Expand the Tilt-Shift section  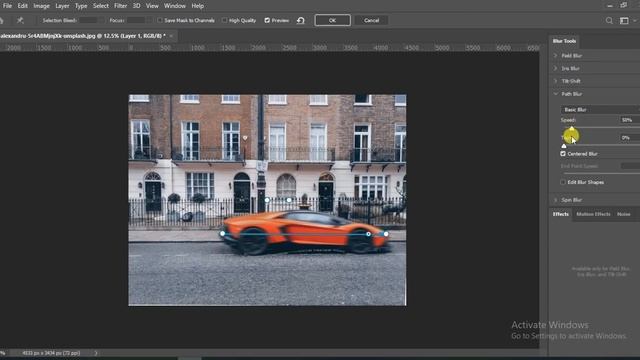[556, 81]
